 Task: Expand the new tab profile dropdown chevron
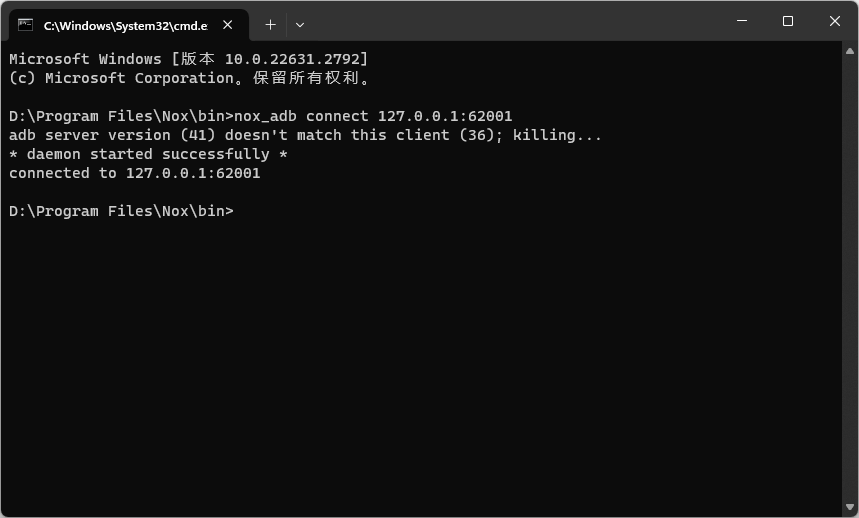coord(300,25)
